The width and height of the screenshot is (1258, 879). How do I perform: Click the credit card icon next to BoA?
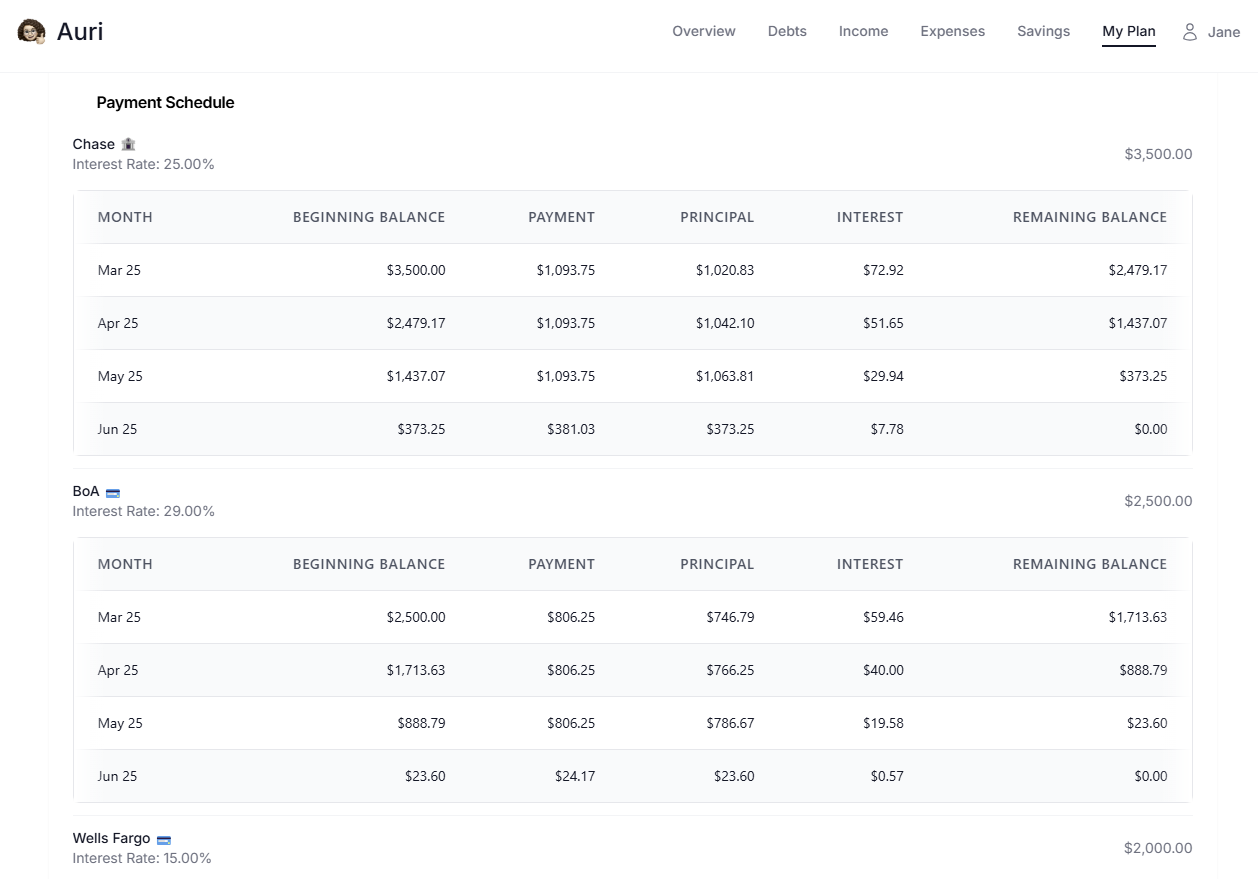coord(112,491)
